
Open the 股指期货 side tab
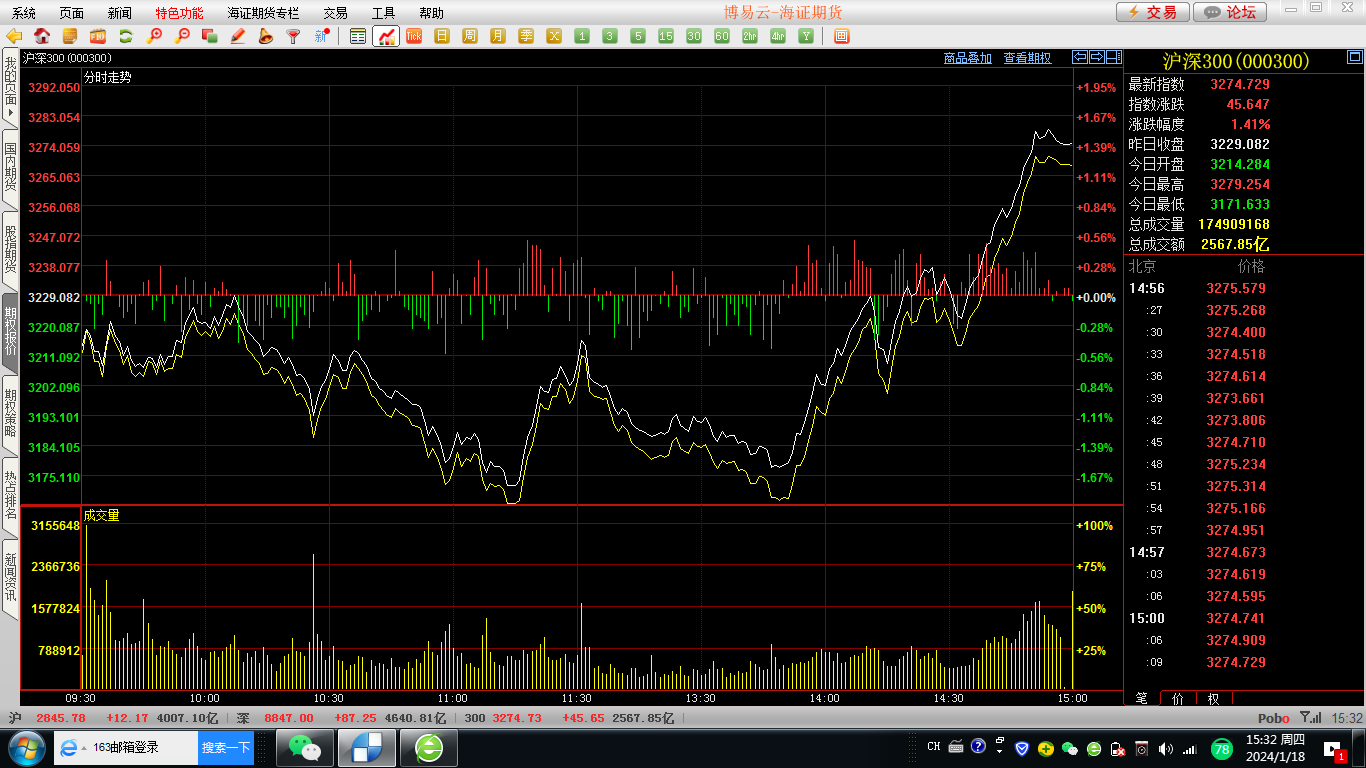pyautogui.click(x=9, y=249)
